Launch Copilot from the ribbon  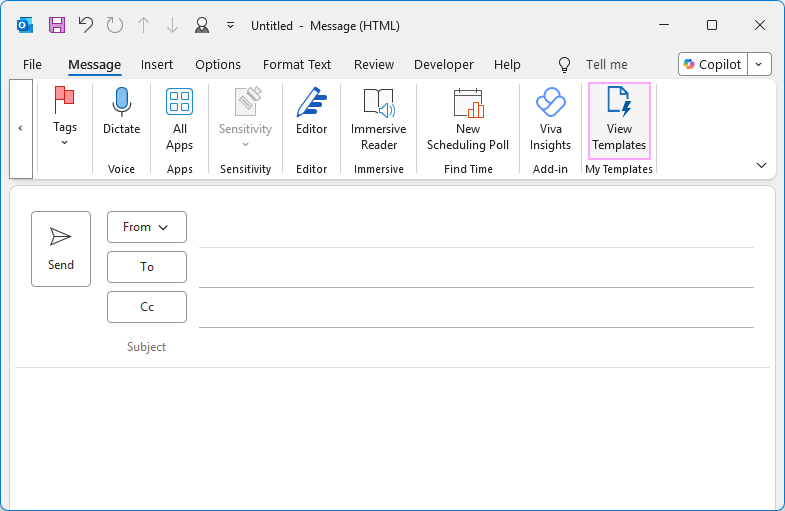(x=713, y=65)
